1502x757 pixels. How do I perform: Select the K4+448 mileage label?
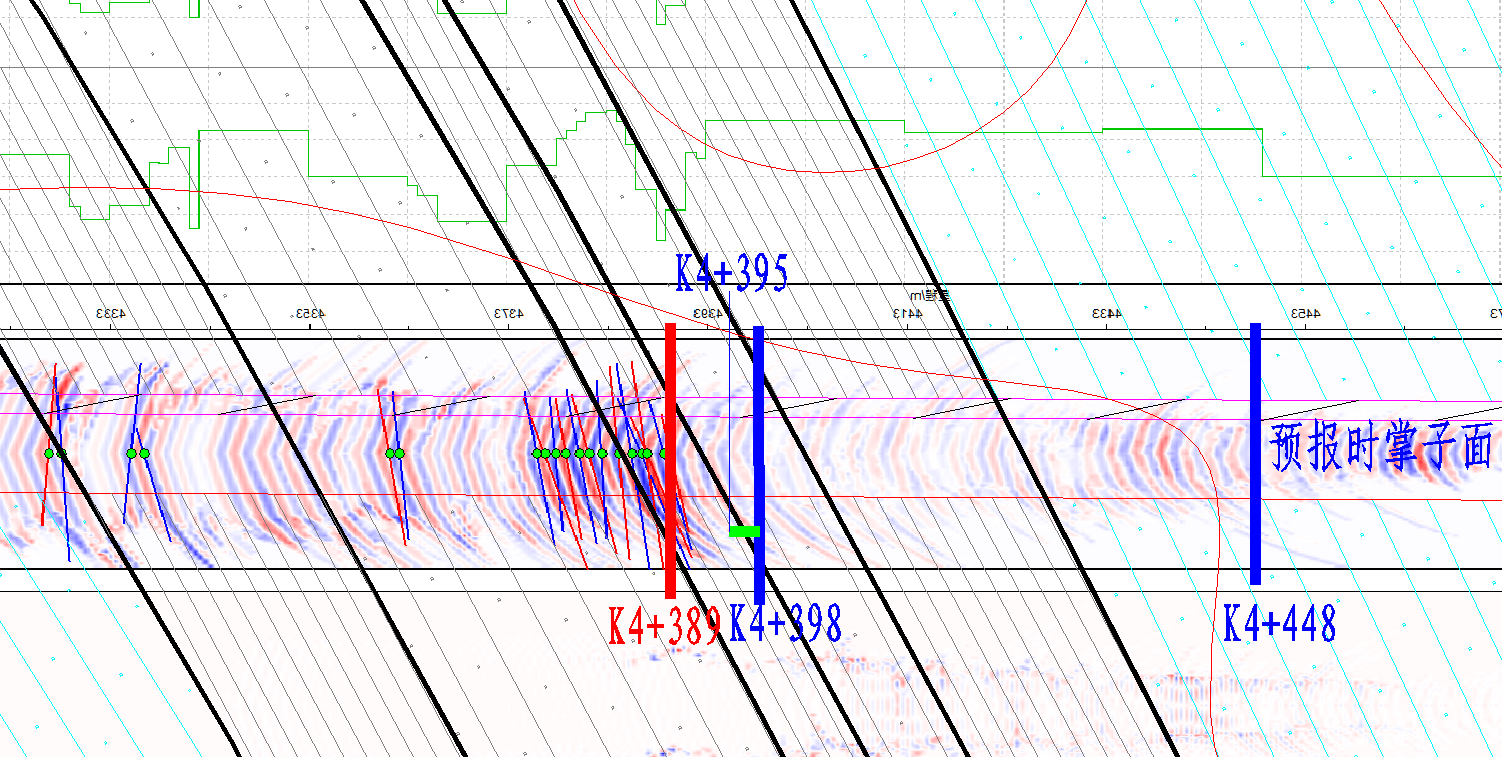click(1280, 624)
